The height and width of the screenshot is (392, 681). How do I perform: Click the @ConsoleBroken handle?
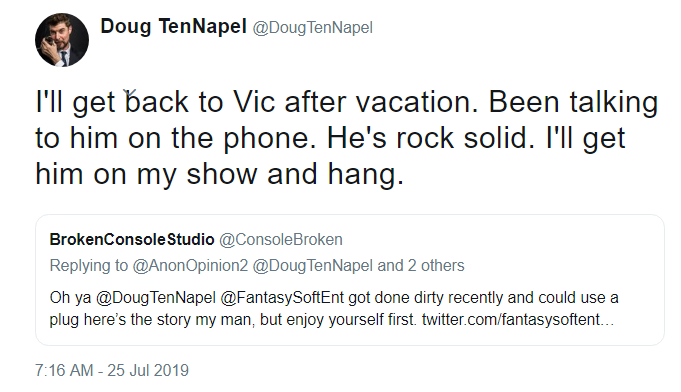click(281, 240)
